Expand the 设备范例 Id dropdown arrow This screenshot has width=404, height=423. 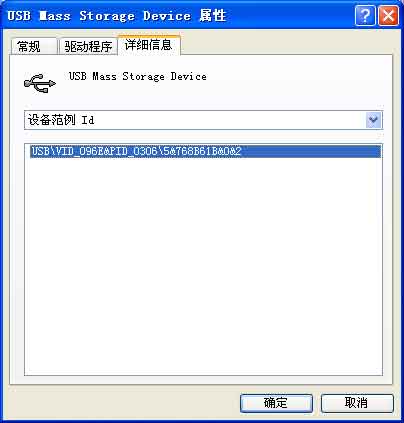(373, 120)
